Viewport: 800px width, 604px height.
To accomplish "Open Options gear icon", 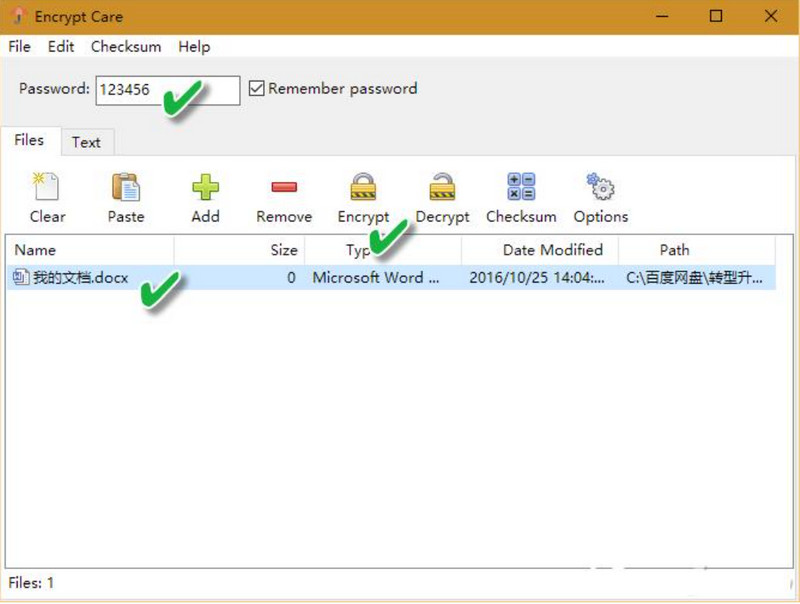I will 601,186.
